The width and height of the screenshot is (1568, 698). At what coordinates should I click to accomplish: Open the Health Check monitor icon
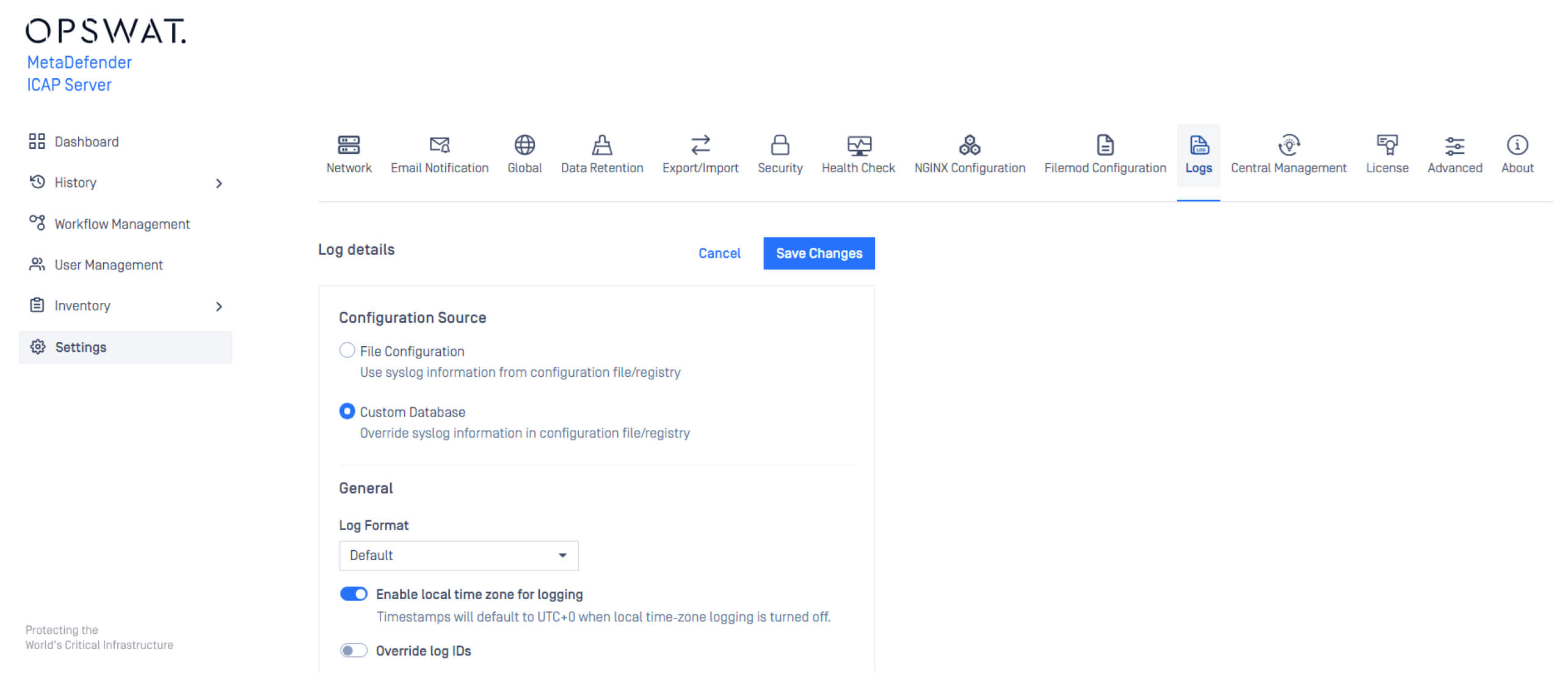click(858, 145)
